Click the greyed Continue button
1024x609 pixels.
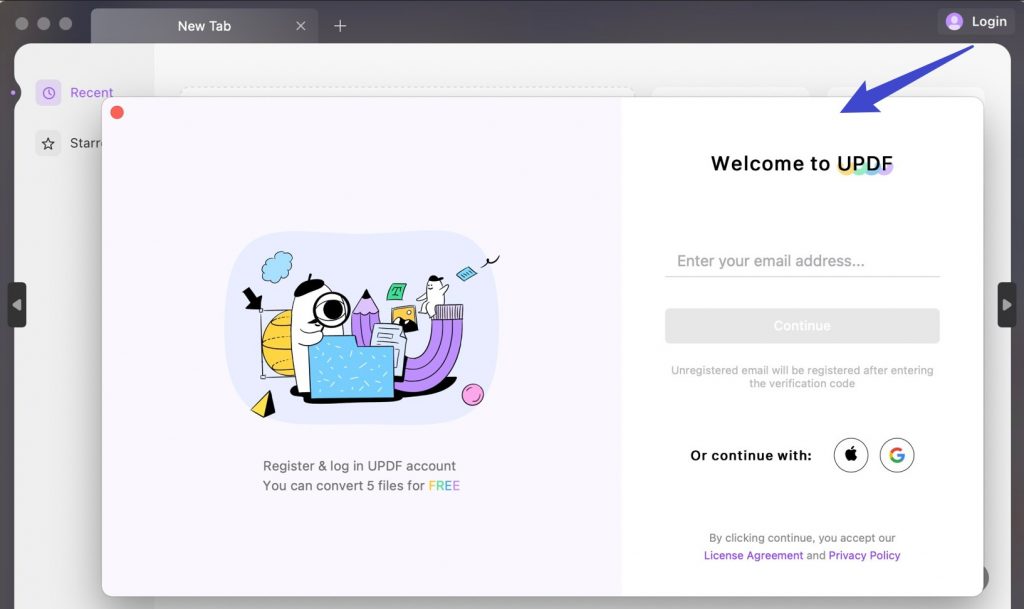tap(802, 326)
